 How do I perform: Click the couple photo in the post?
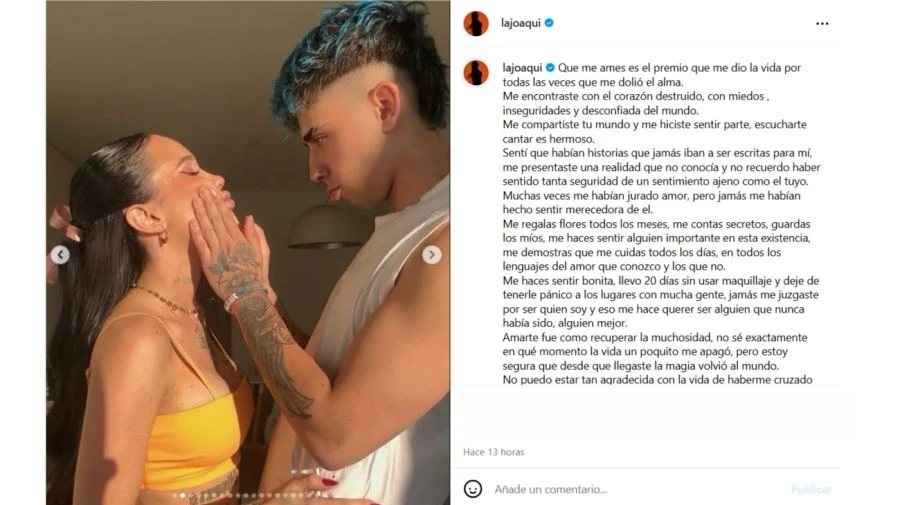(x=248, y=252)
